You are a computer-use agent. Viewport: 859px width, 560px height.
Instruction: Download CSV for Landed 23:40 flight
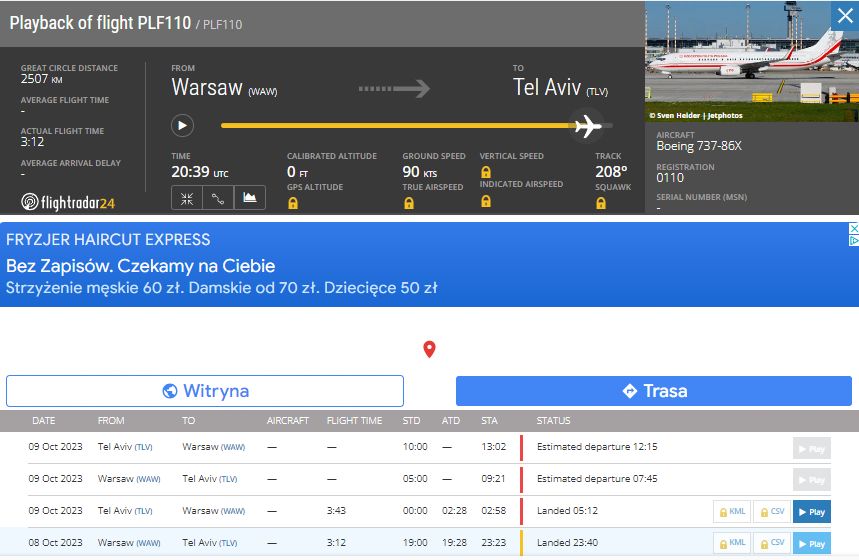pyautogui.click(x=772, y=544)
